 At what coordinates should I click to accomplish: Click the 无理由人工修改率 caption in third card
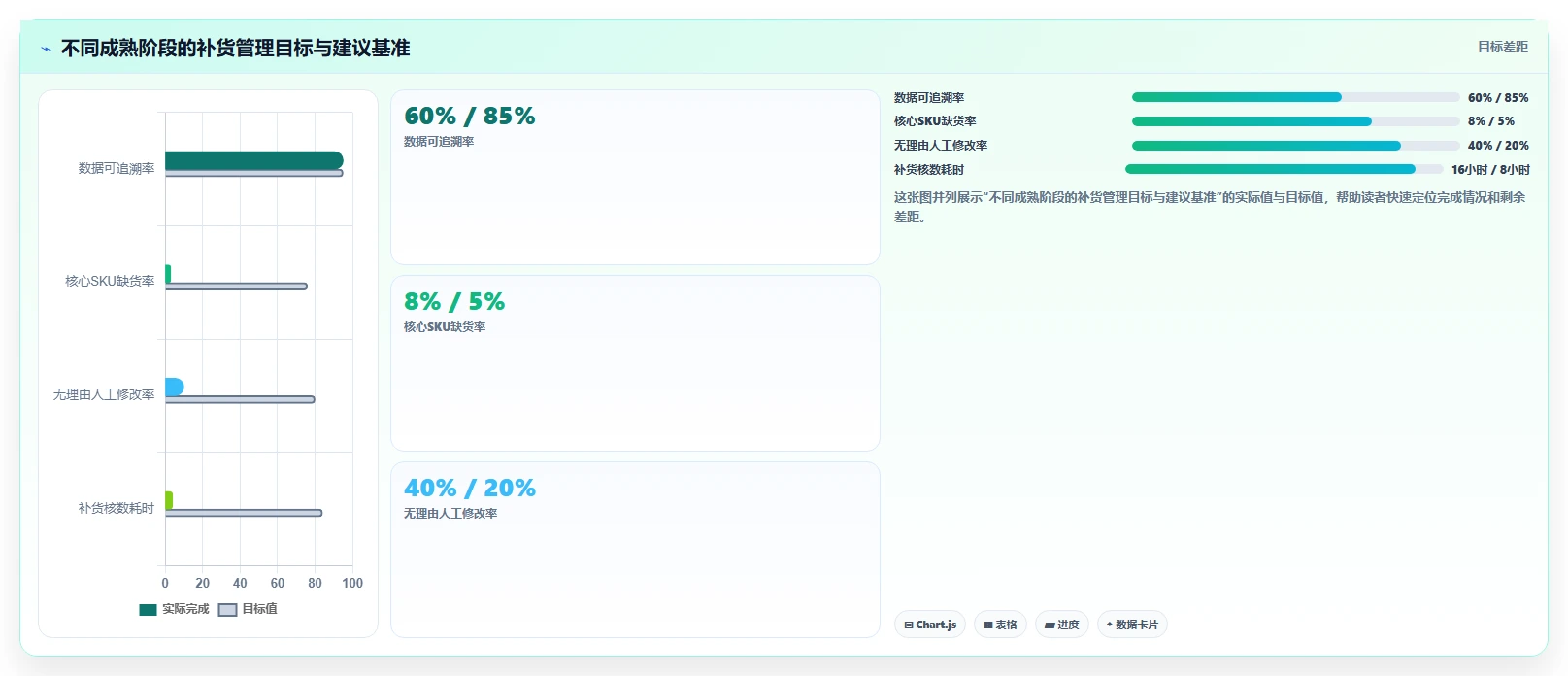[x=450, y=514]
